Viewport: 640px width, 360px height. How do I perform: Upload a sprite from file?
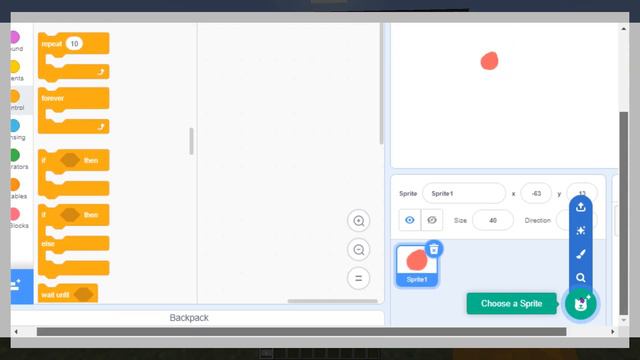[x=580, y=207]
